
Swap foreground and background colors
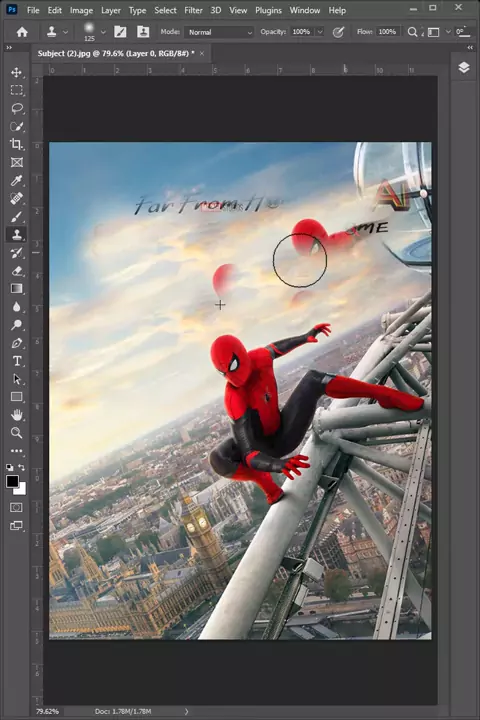click(x=22, y=467)
